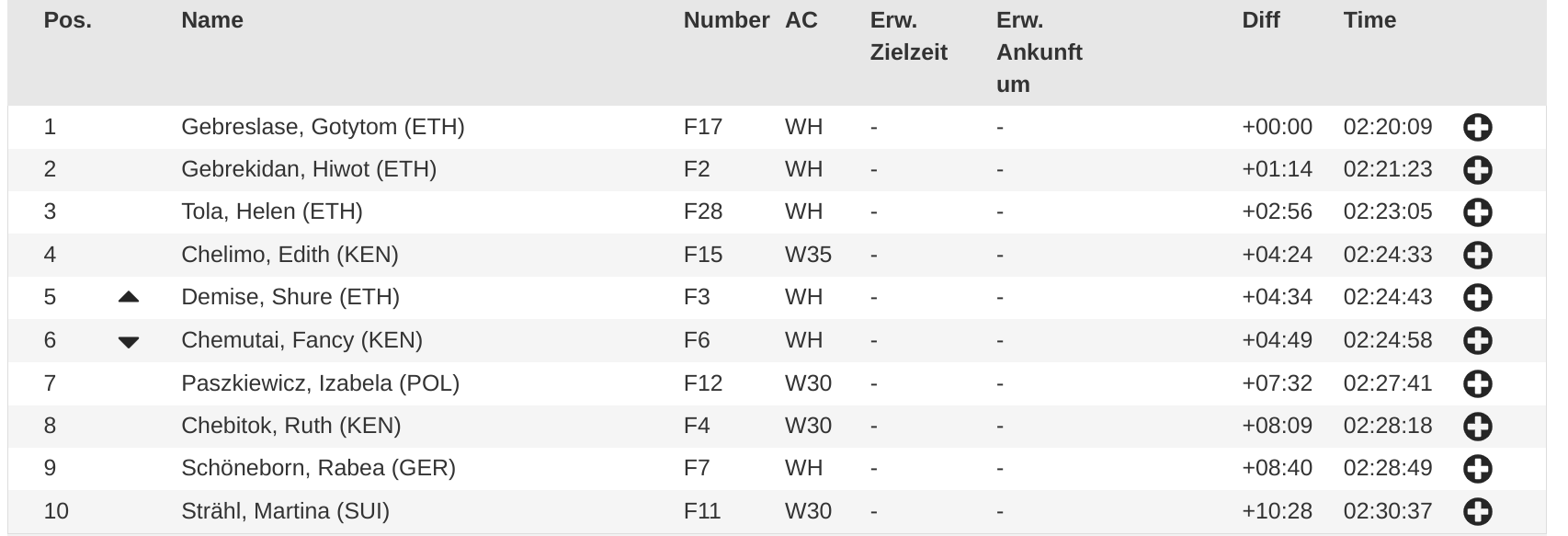Image resolution: width=1568 pixels, height=536 pixels.
Task: Sort by the Pos. column header
Action: [68, 20]
